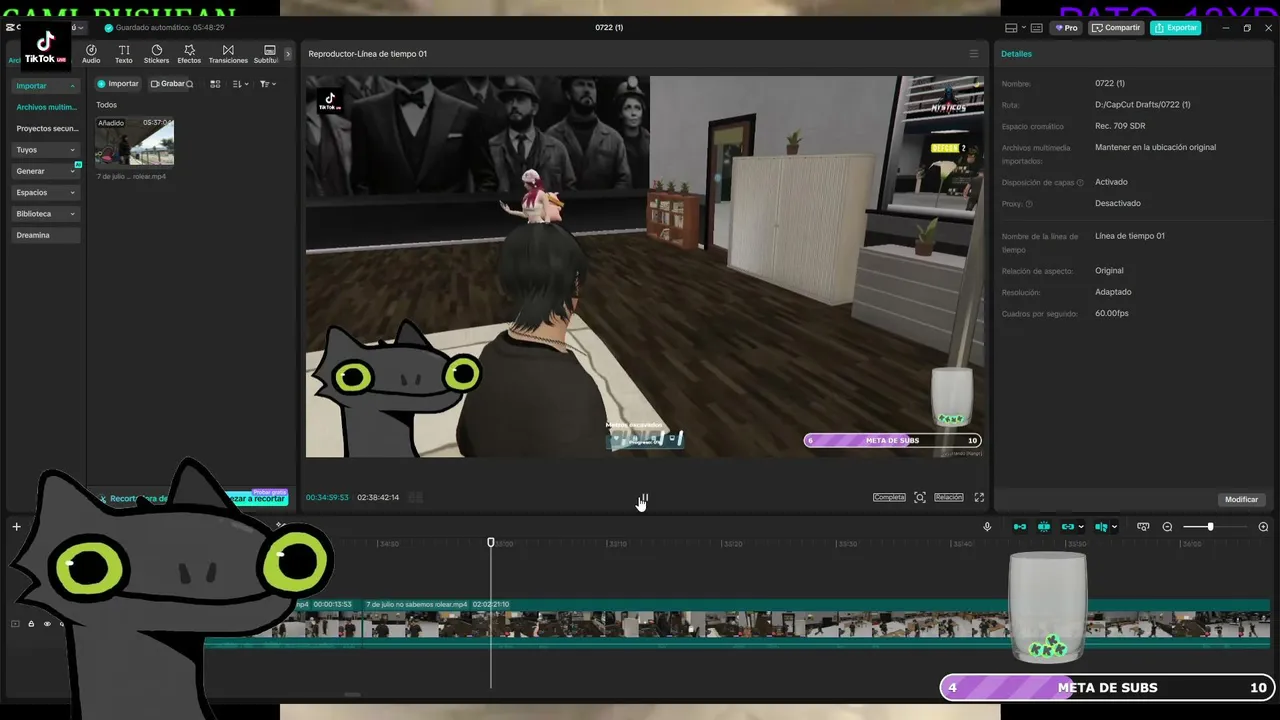Click the project title 0722 (1)
Screen dimensions: 1280x720
609,28
